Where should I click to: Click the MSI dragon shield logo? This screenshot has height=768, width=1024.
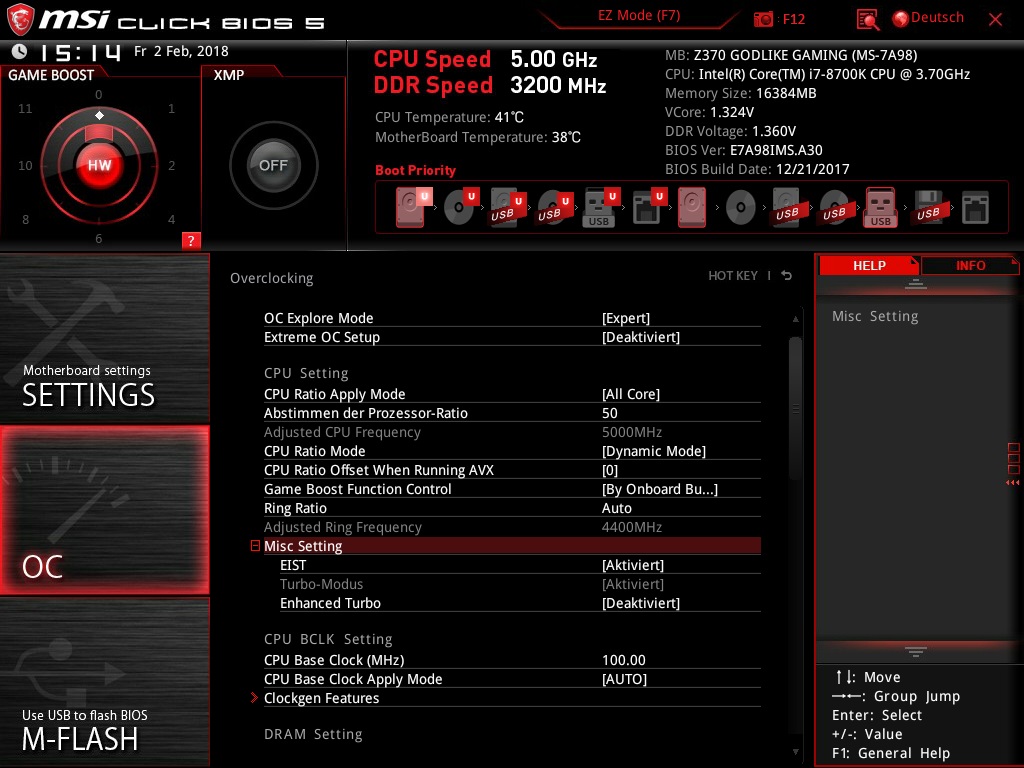pyautogui.click(x=20, y=19)
